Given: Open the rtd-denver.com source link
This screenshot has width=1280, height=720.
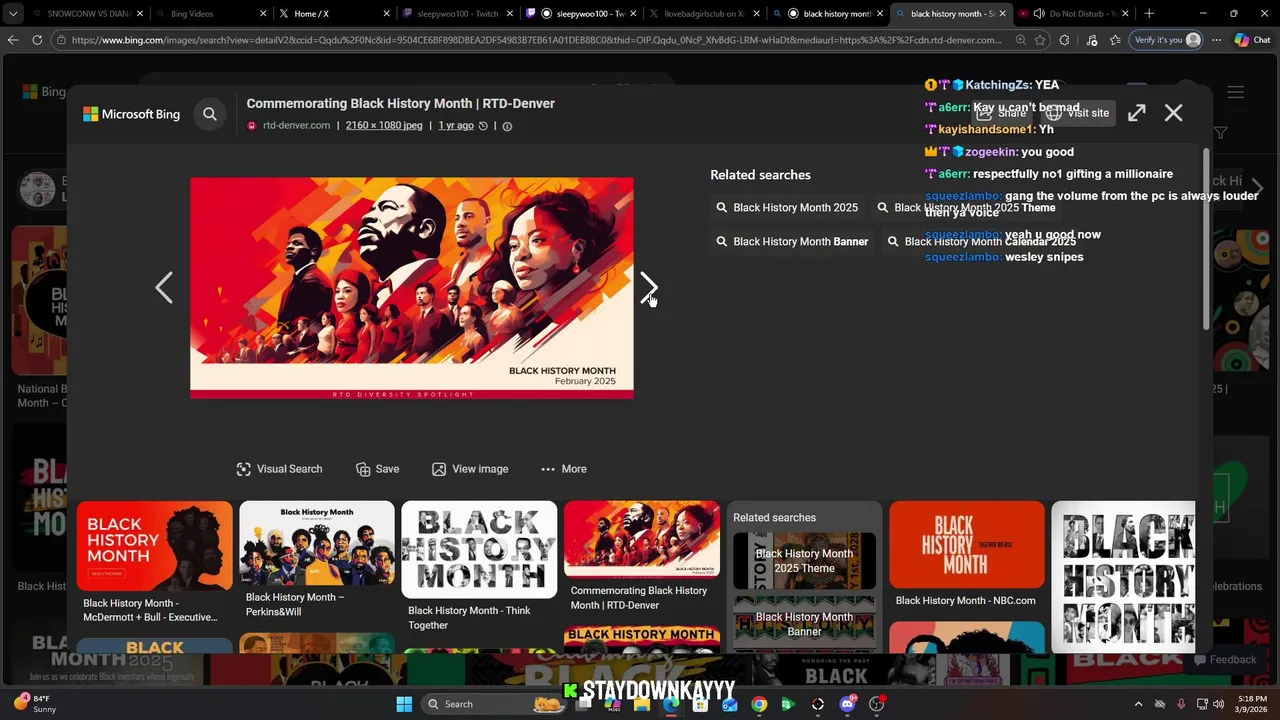Looking at the screenshot, I should 296,126.
